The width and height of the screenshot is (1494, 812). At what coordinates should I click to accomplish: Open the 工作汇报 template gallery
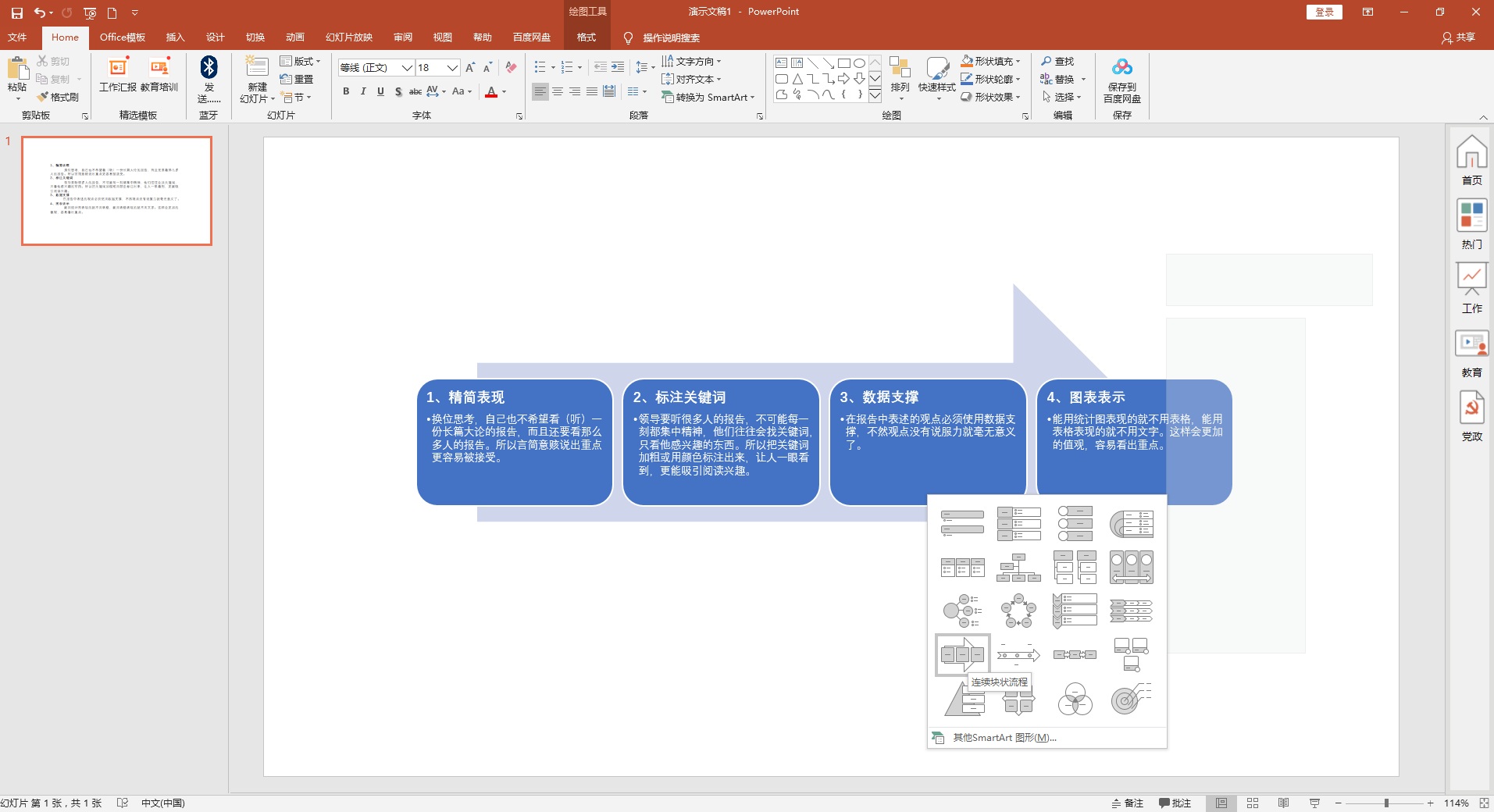pyautogui.click(x=118, y=75)
